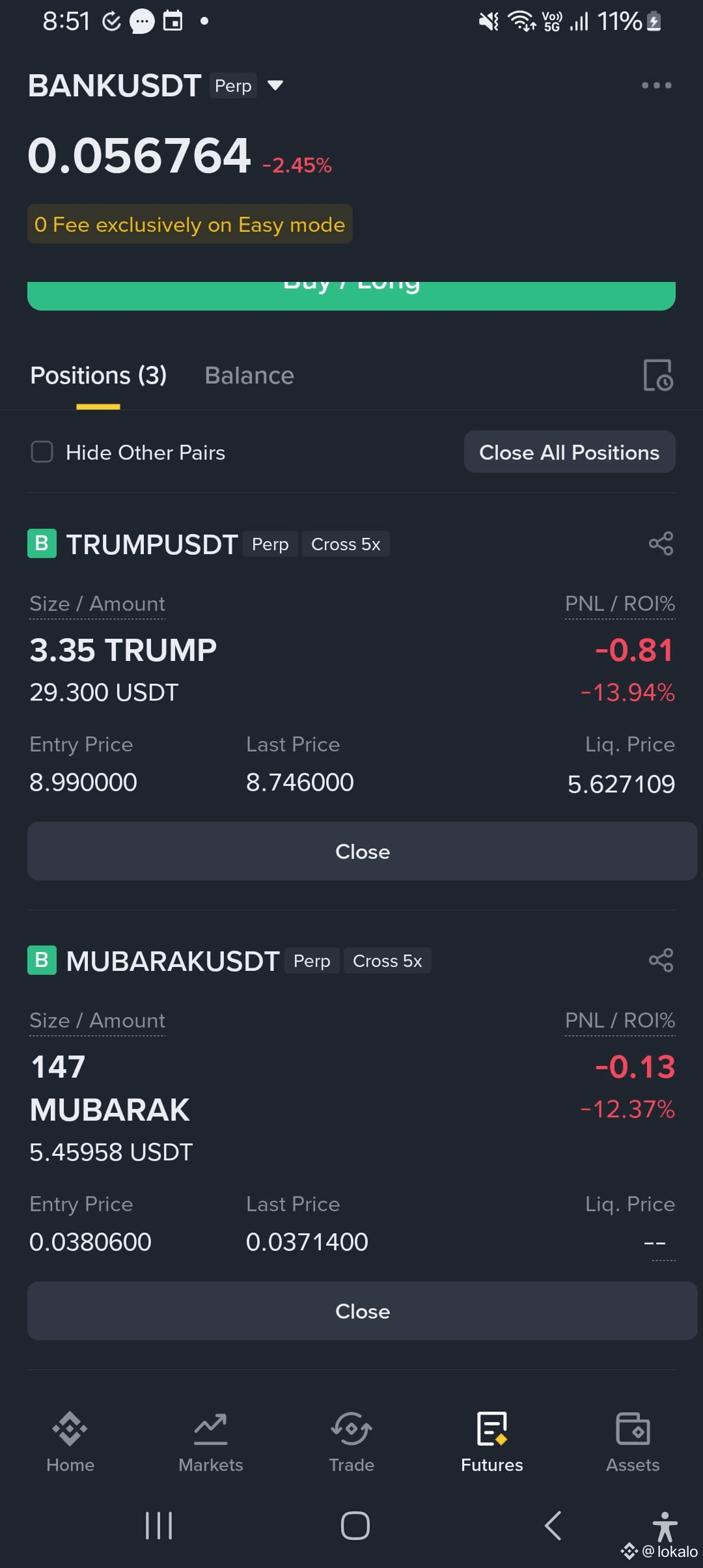Viewport: 703px width, 1568px height.
Task: Open the three-dot more options menu
Action: pyautogui.click(x=656, y=85)
